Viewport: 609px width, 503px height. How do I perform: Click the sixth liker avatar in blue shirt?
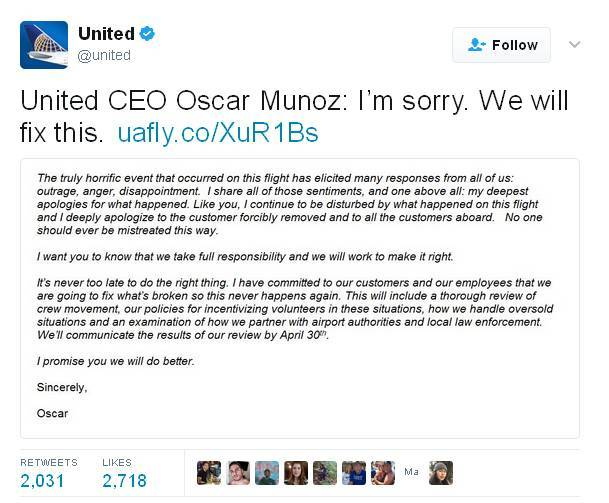[354, 473]
